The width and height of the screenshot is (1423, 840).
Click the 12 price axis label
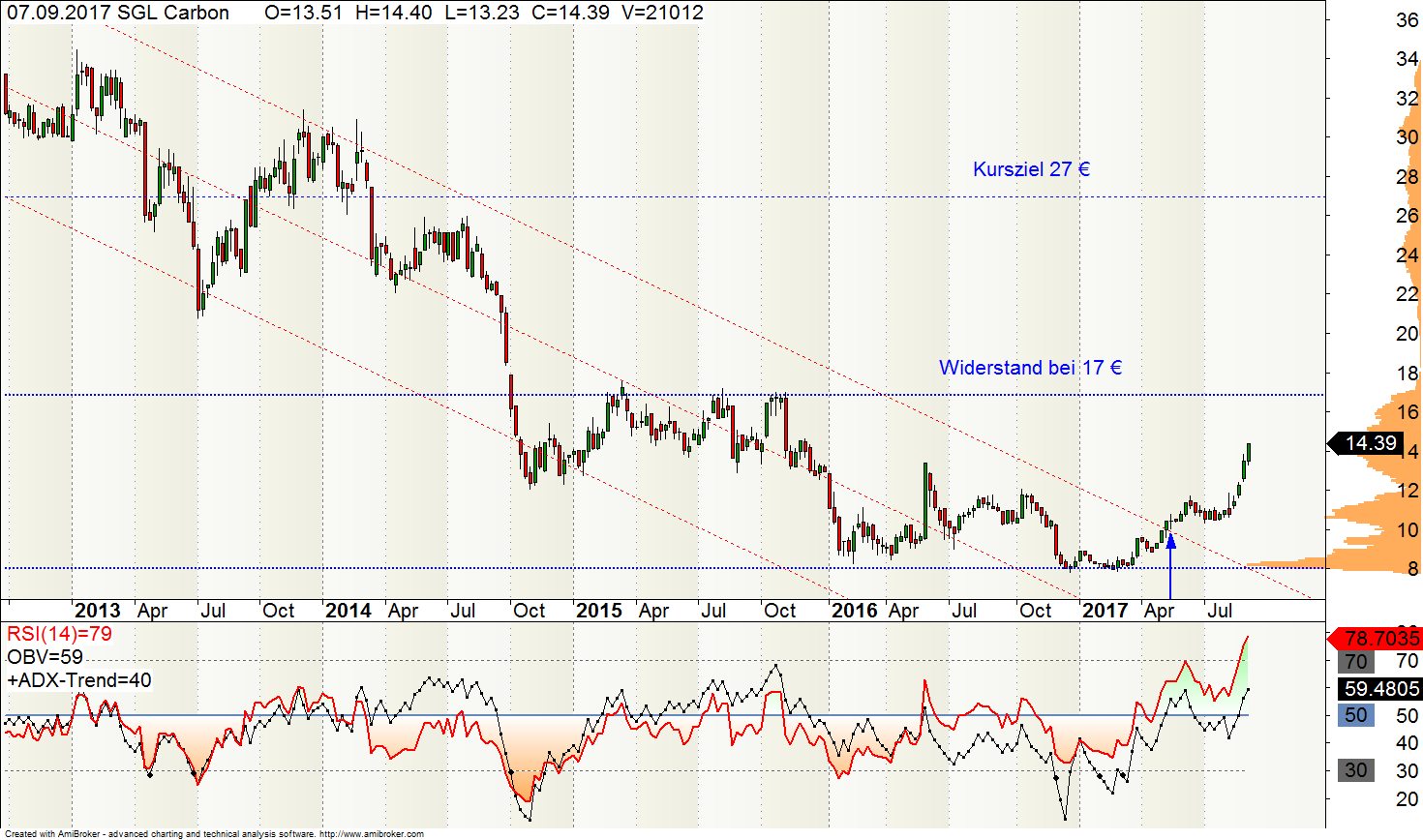(x=1408, y=491)
